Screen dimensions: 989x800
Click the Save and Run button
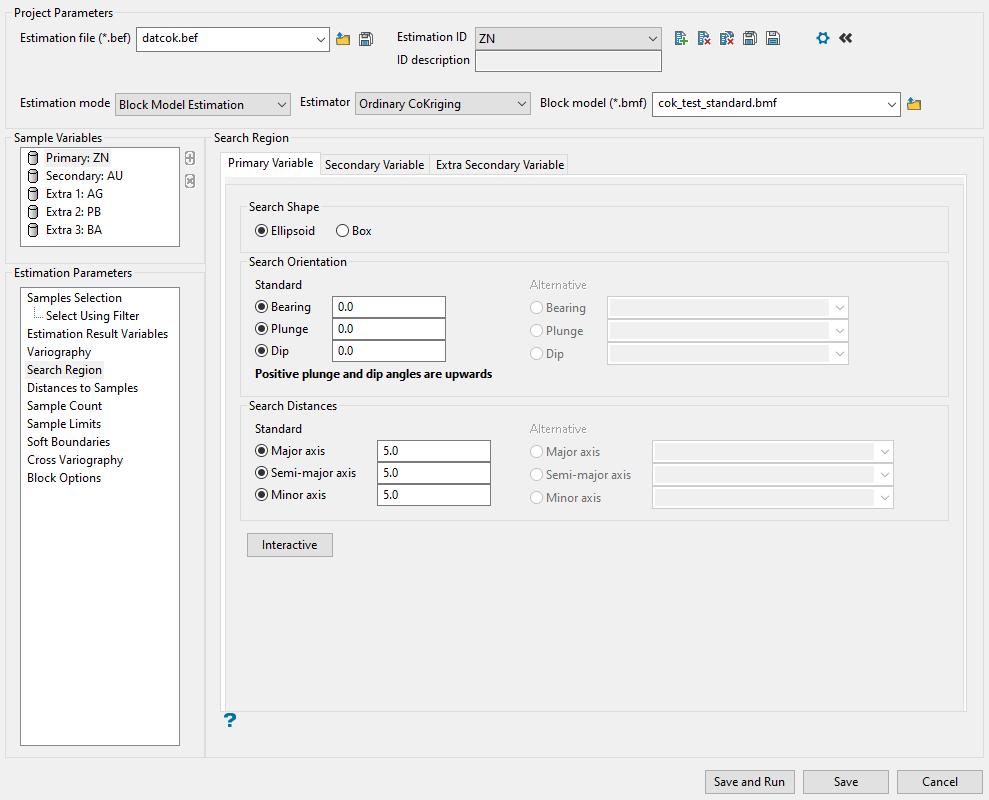(749, 782)
